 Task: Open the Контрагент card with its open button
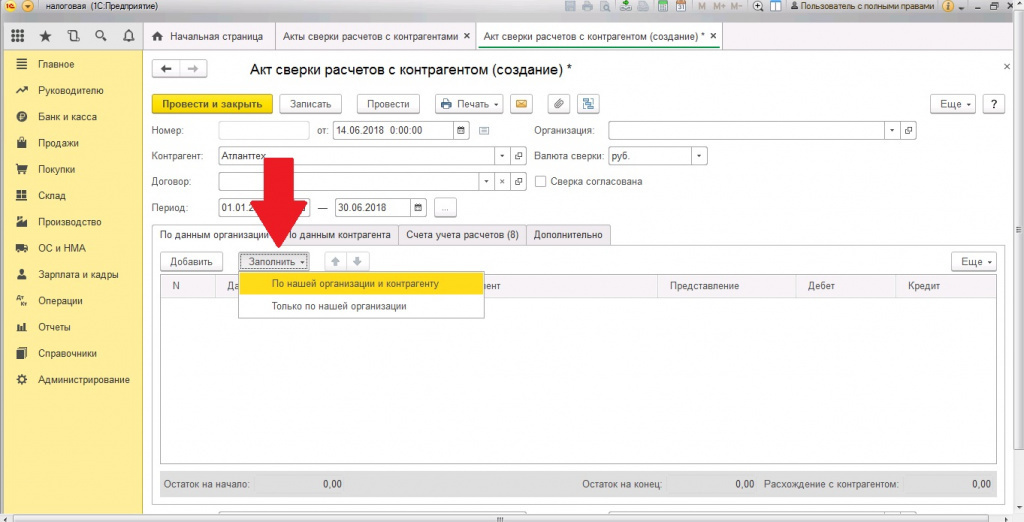coord(519,156)
